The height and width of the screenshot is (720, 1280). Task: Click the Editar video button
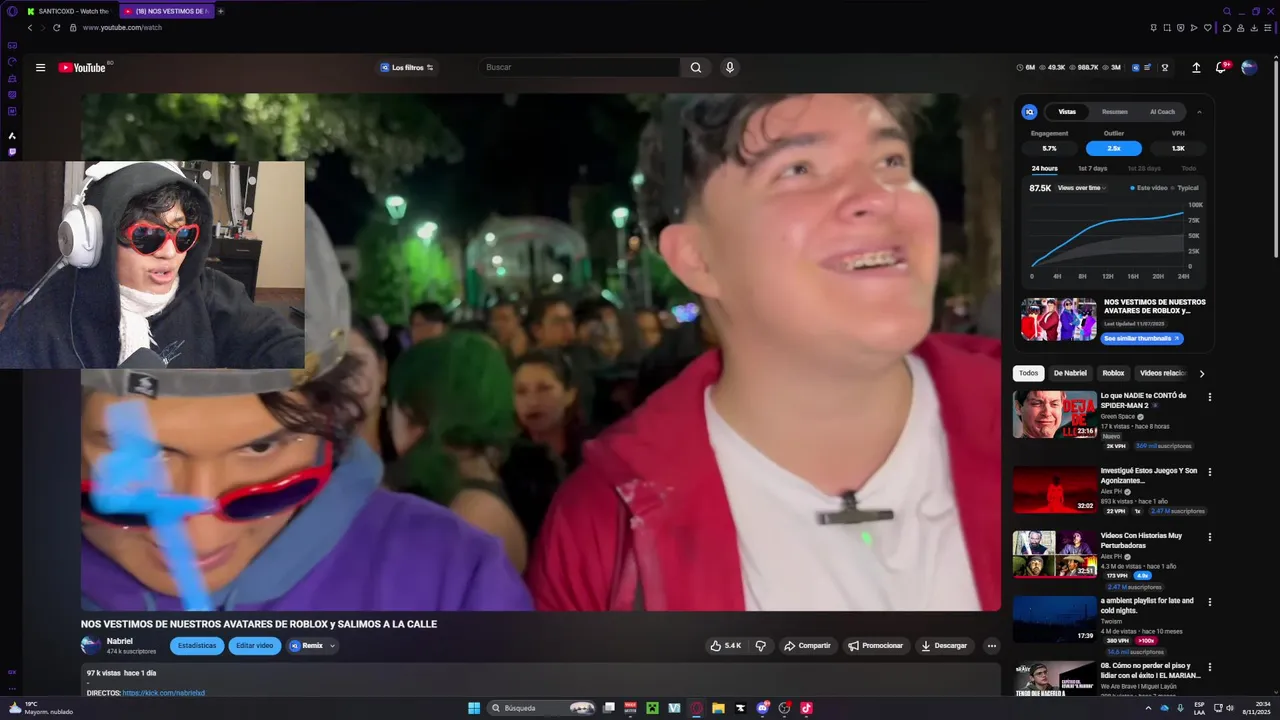(254, 646)
